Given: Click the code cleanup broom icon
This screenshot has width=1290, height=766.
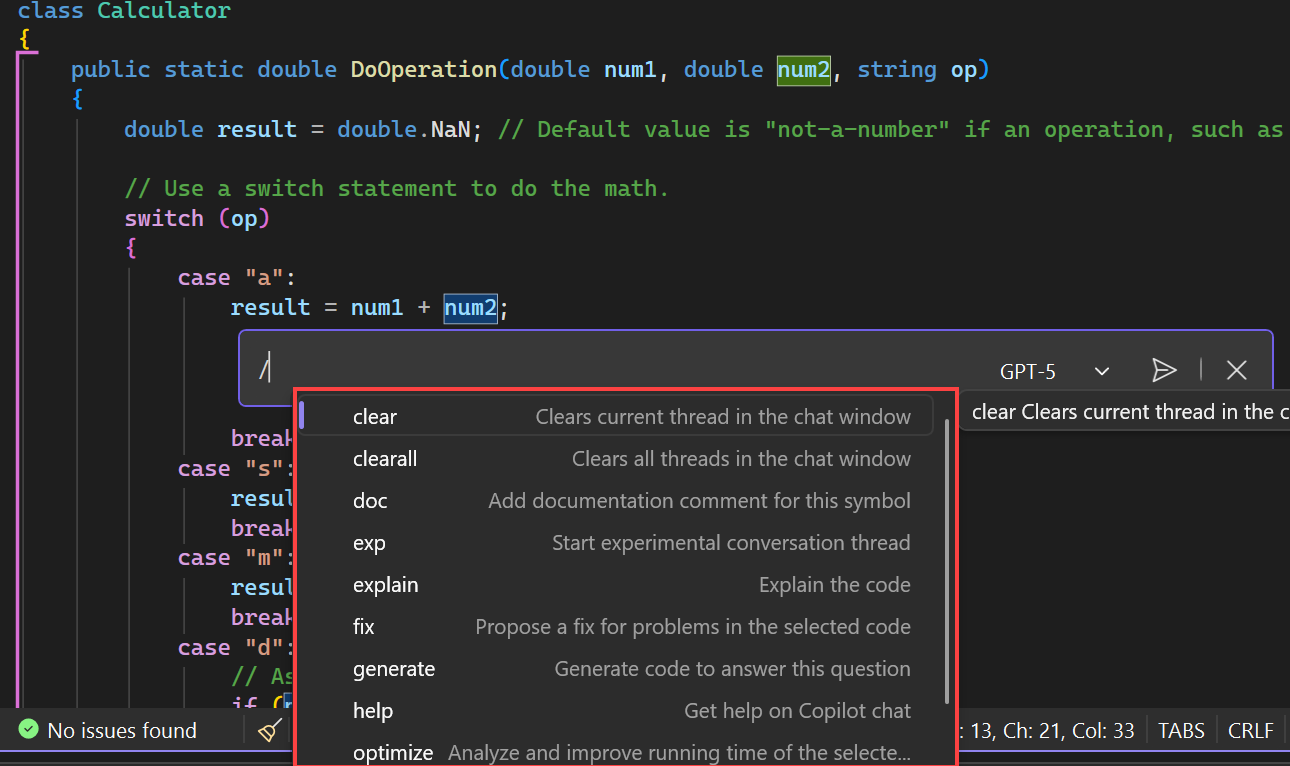Looking at the screenshot, I should pos(268,730).
